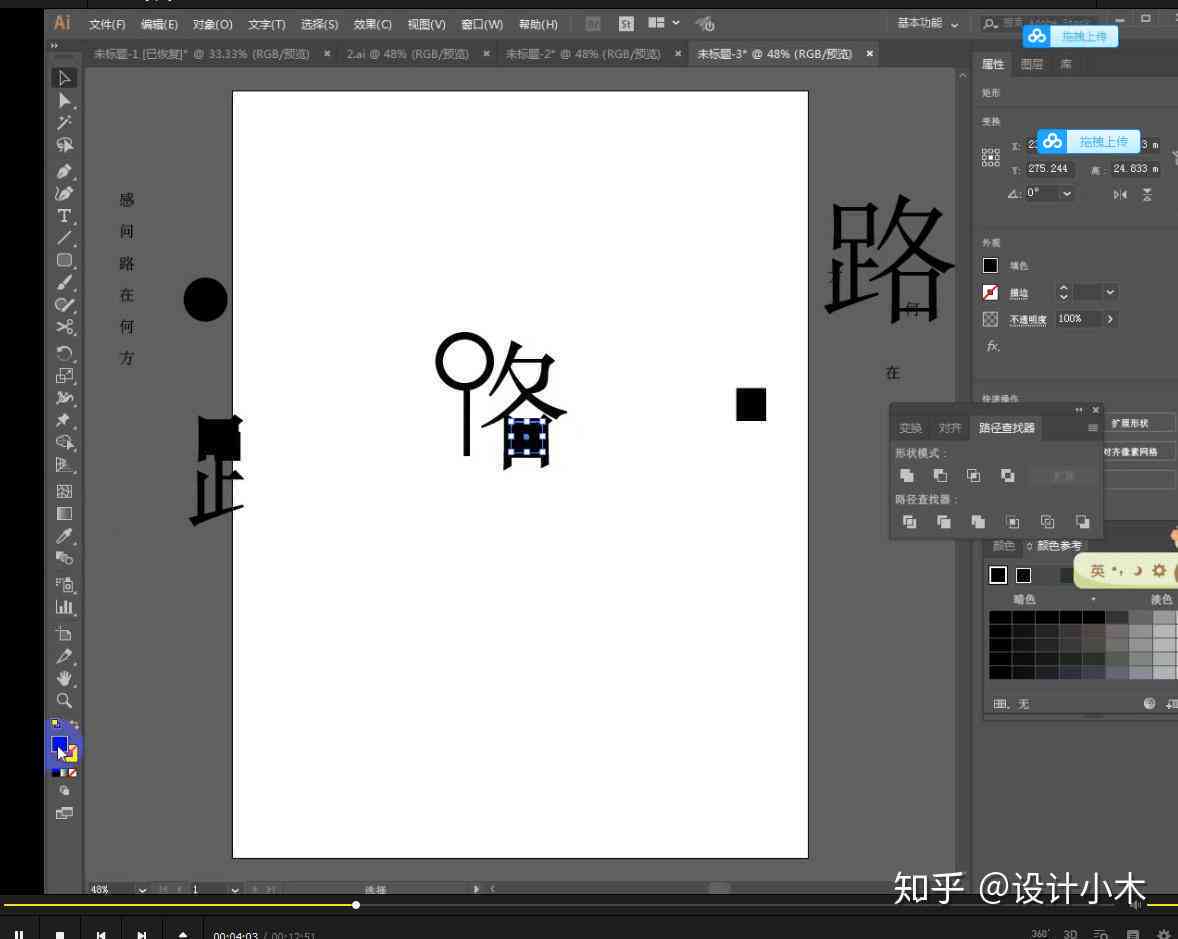The image size is (1178, 939).
Task: Select the Blend tool
Action: (x=64, y=558)
